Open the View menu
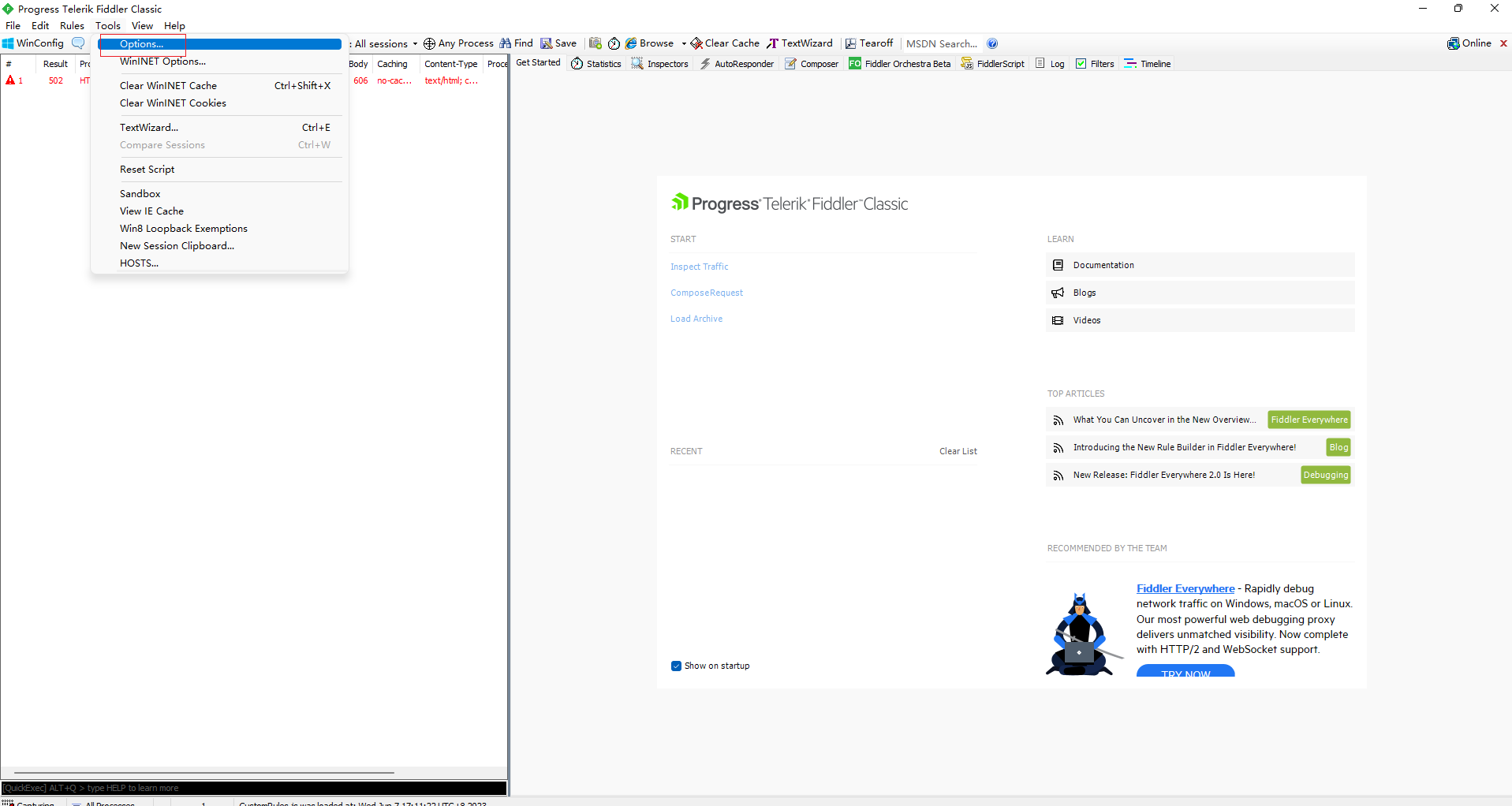Image resolution: width=1512 pixels, height=806 pixels. coord(142,25)
